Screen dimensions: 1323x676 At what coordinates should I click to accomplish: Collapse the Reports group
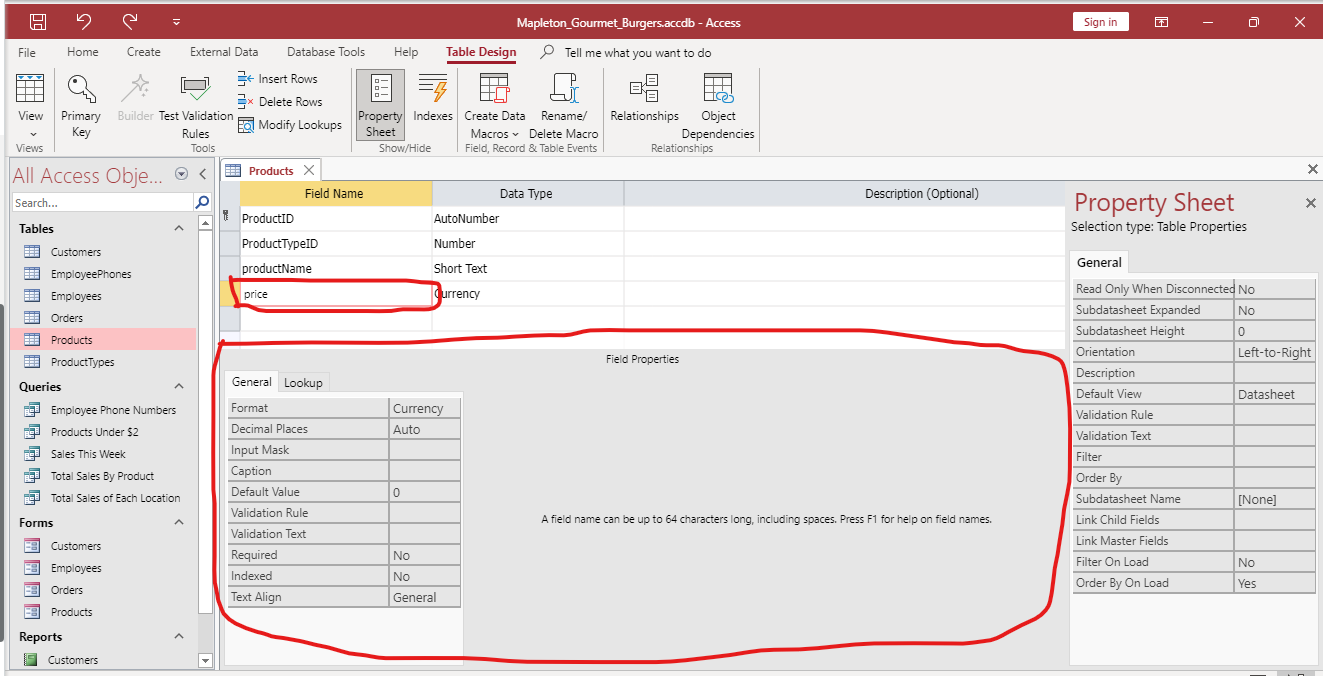tap(179, 637)
